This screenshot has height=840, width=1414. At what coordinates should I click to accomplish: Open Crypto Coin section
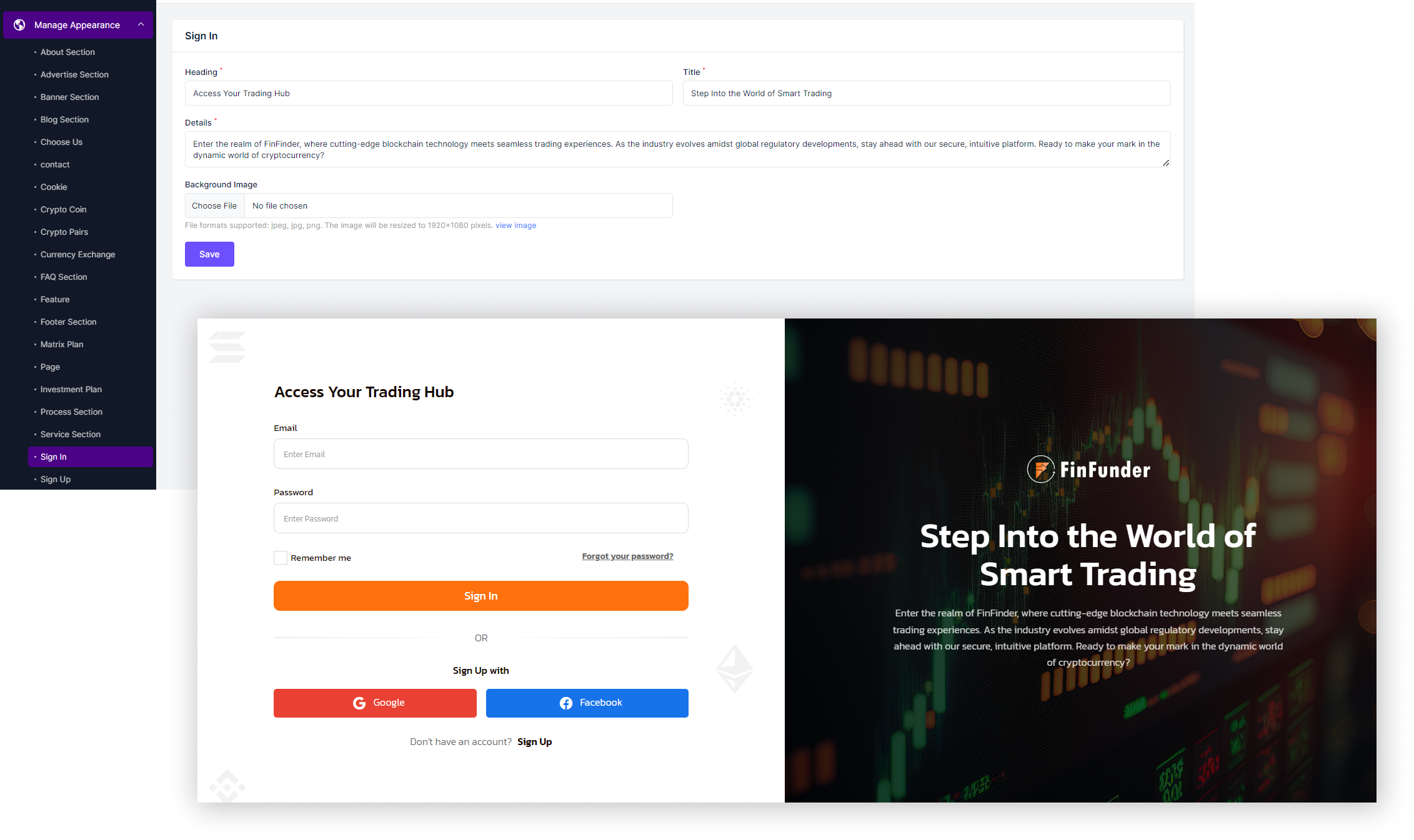[x=63, y=209]
